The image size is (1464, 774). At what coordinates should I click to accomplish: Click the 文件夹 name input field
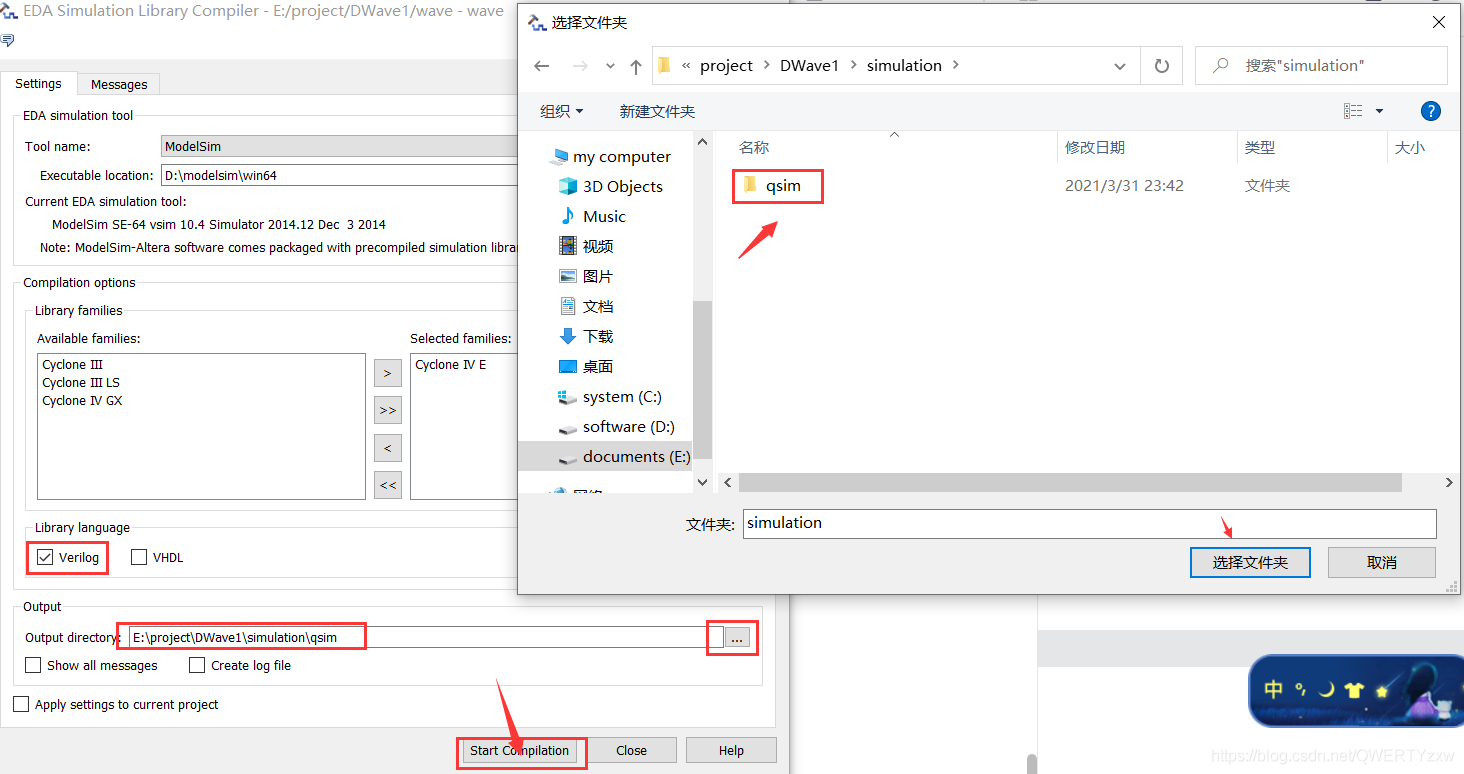point(1090,523)
